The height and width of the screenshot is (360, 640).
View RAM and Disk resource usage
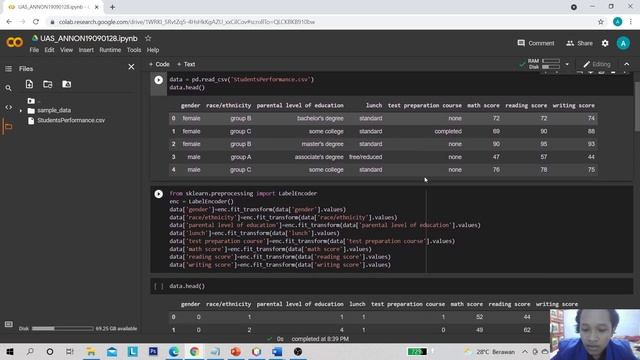point(544,64)
